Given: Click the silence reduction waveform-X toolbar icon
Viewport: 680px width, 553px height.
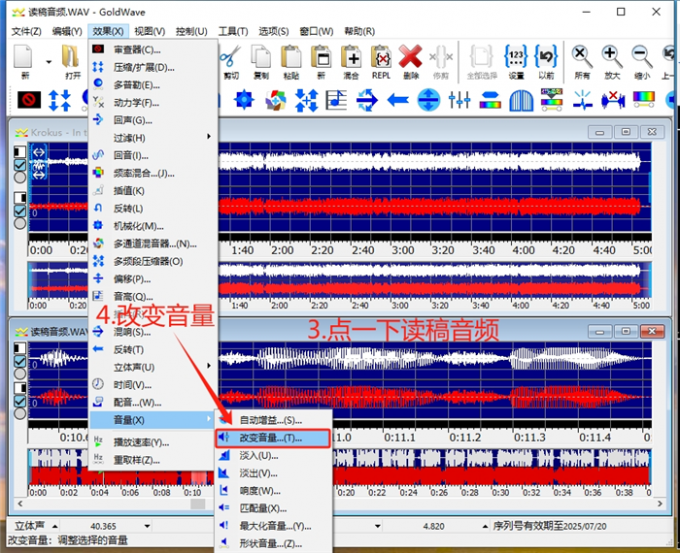Looking at the screenshot, I should pos(613,100).
